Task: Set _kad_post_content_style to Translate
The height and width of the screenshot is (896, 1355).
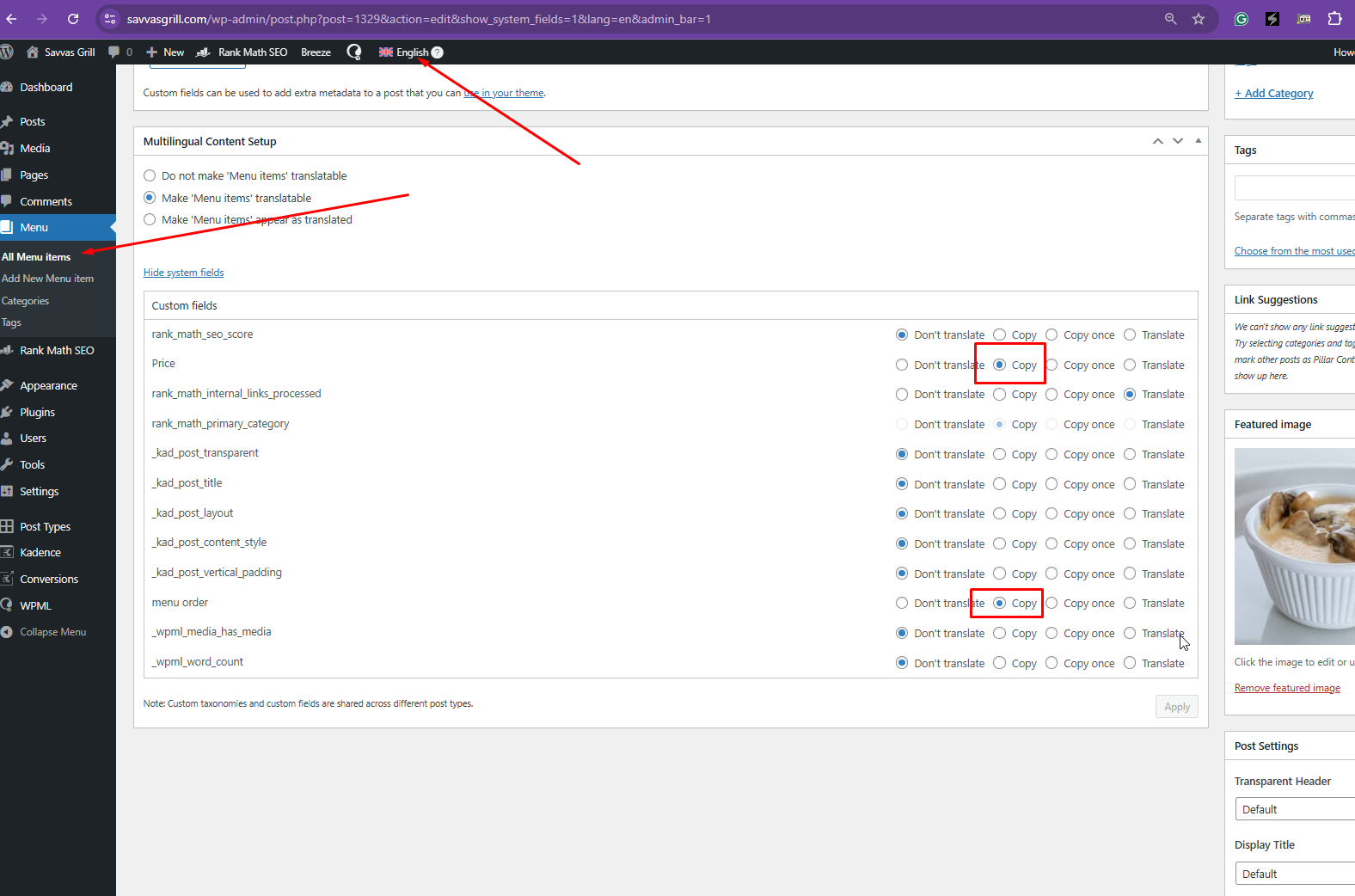Action: point(1130,543)
